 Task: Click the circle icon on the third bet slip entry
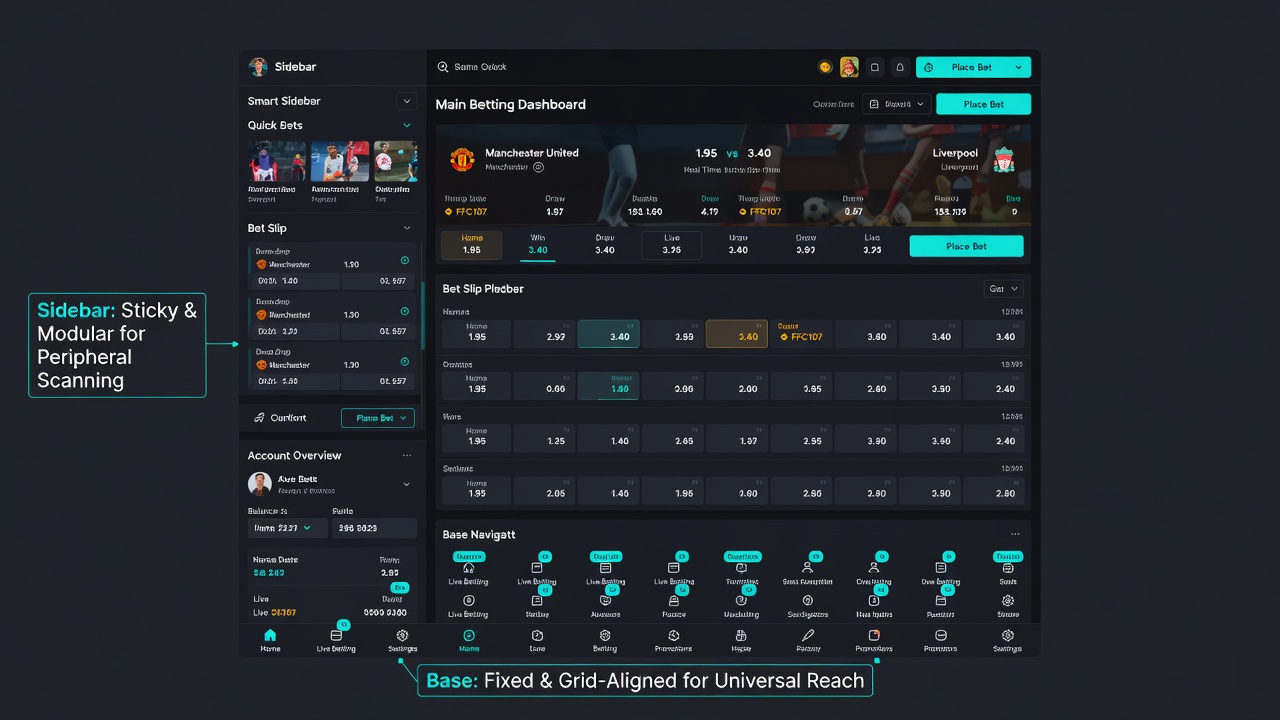tap(405, 361)
